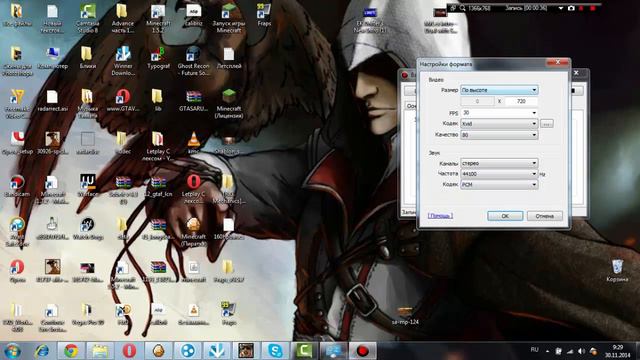Open the Корзина recycle bin
The width and height of the screenshot is (640, 360).
[617, 270]
